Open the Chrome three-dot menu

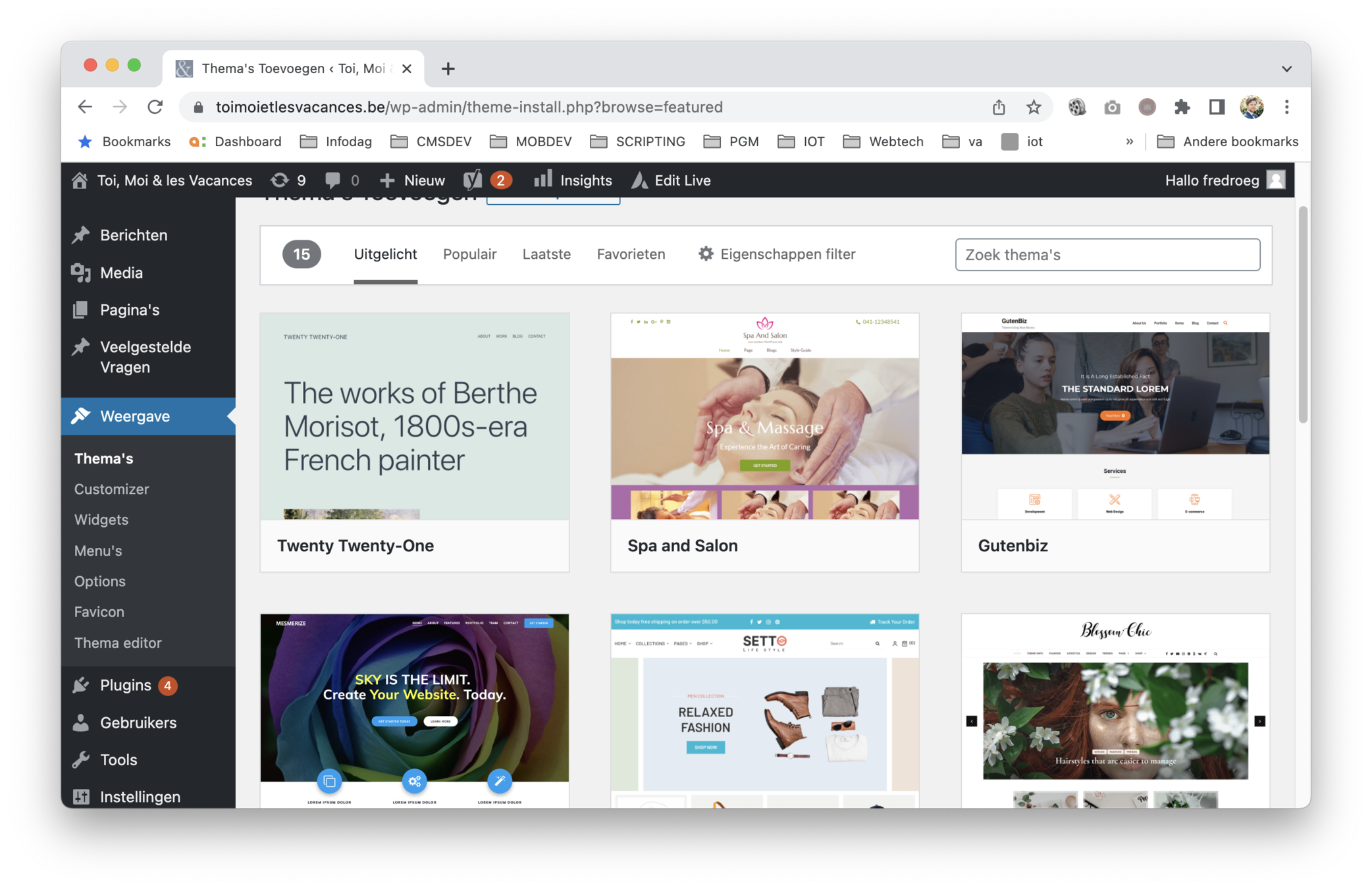point(1286,107)
